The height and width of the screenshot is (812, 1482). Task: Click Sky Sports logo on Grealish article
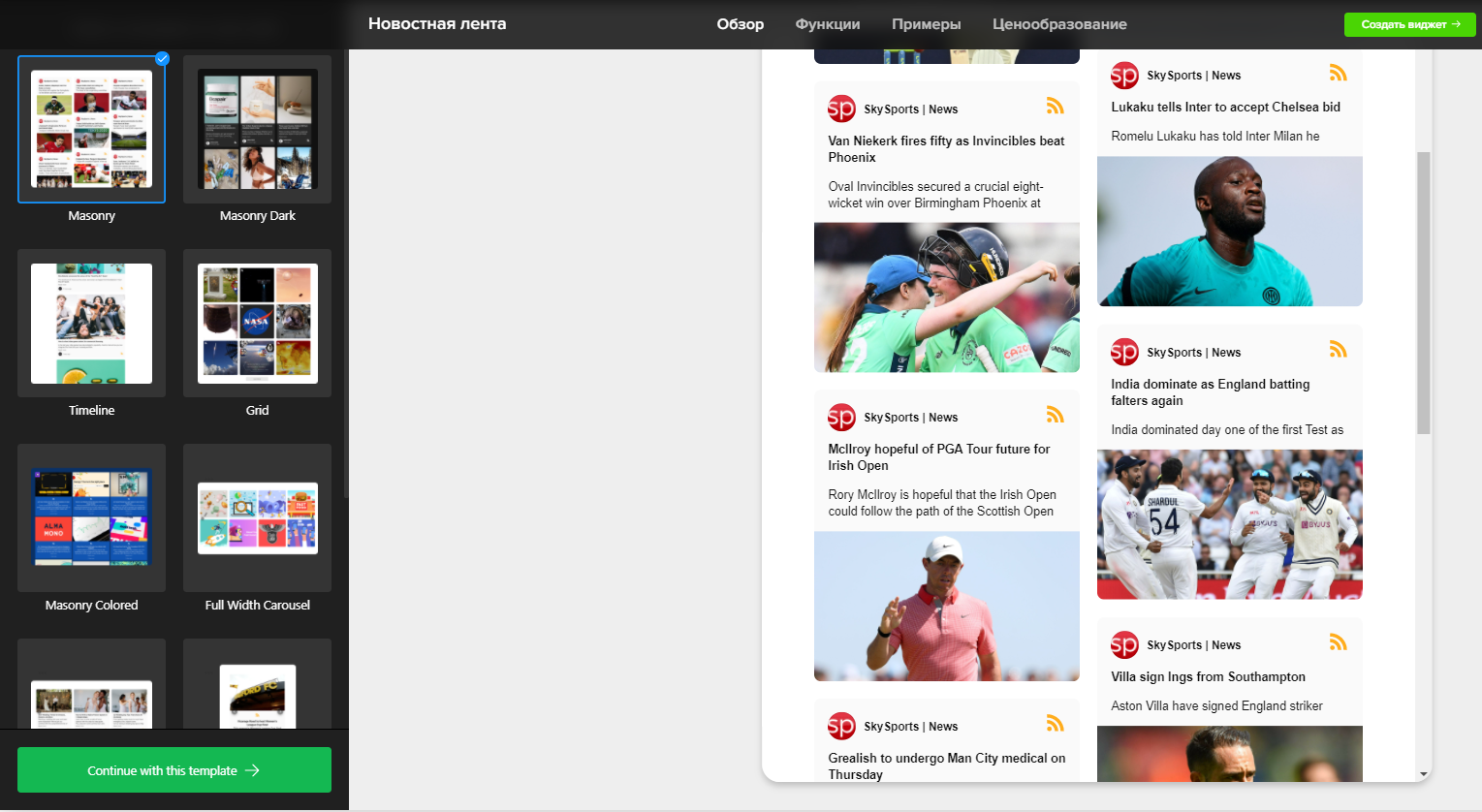tap(841, 726)
